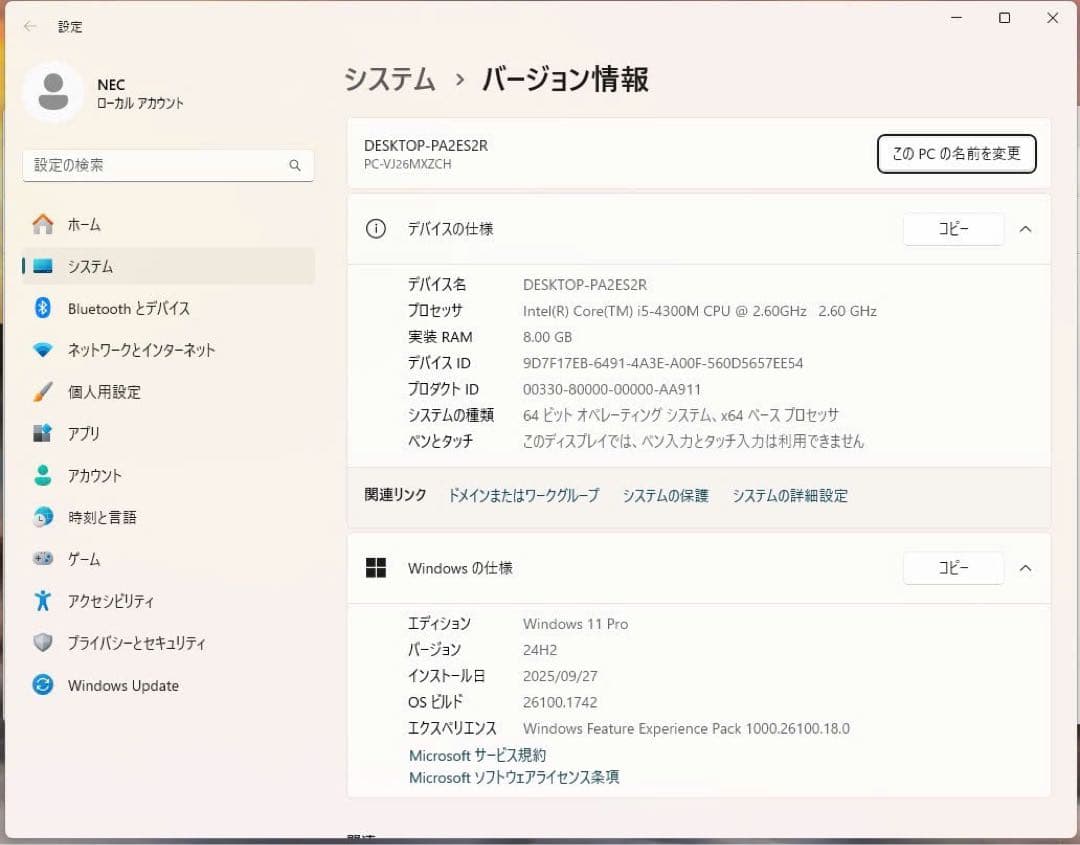Open ゲーム settings page
This screenshot has width=1080, height=845.
168,559
